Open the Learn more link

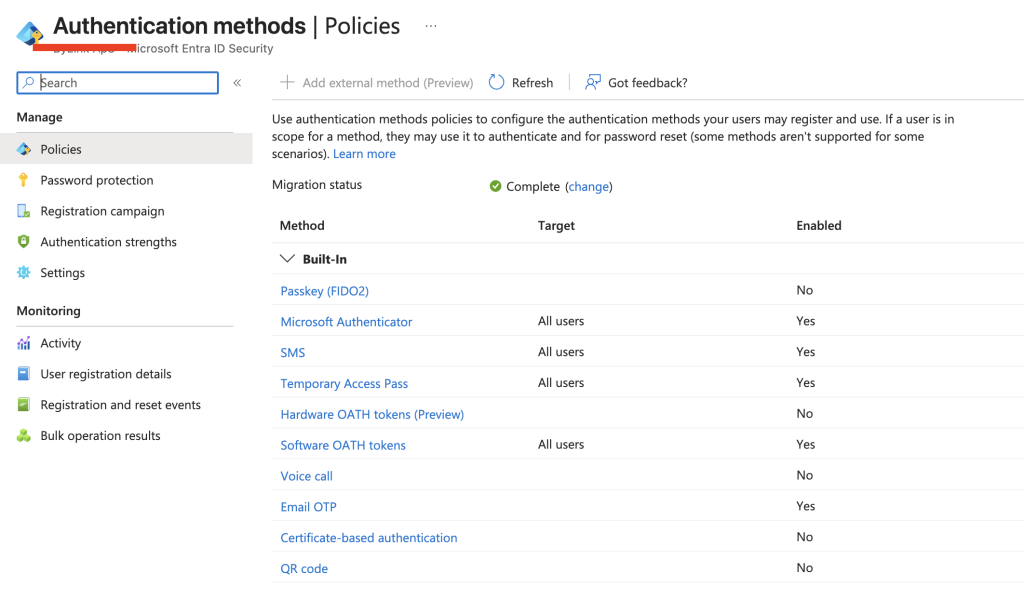point(364,154)
